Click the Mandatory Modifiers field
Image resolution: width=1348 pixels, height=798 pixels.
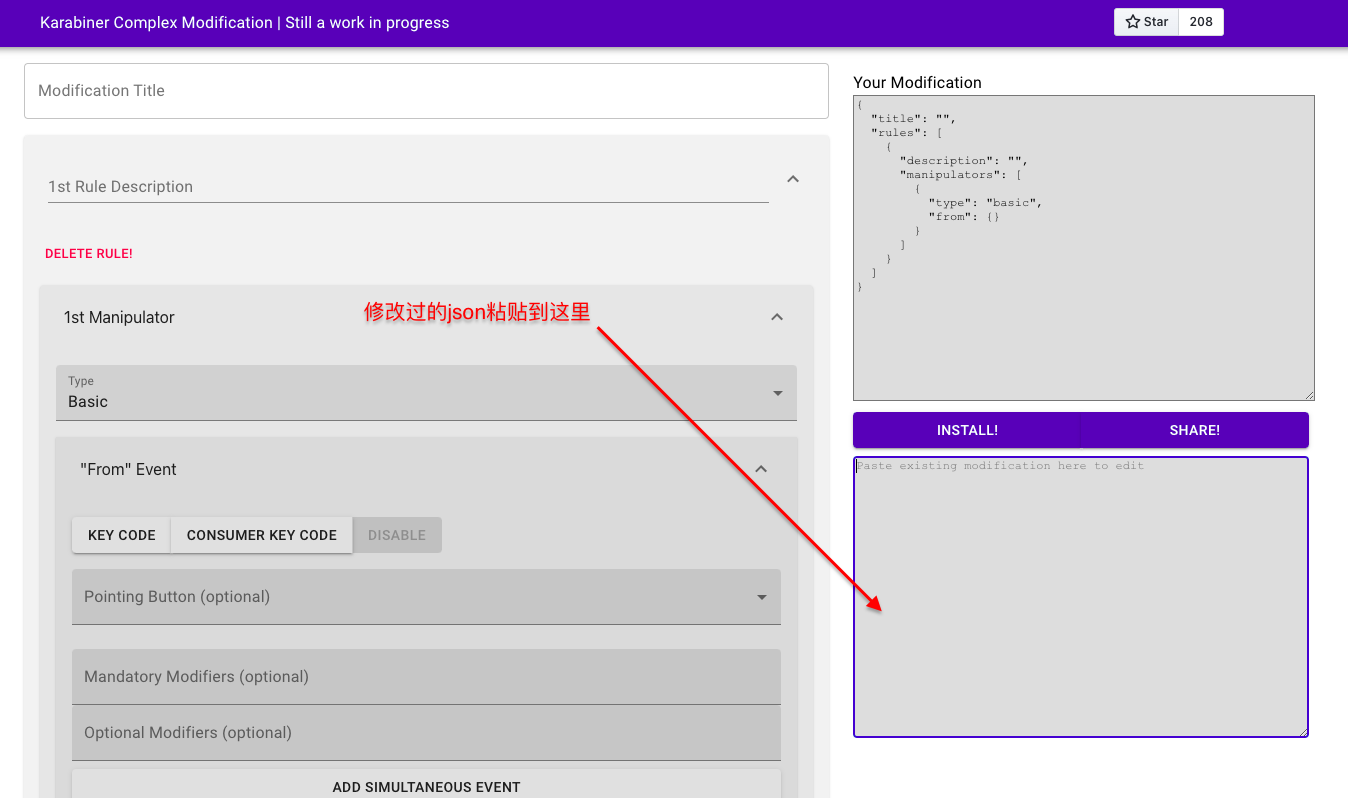tap(426, 677)
